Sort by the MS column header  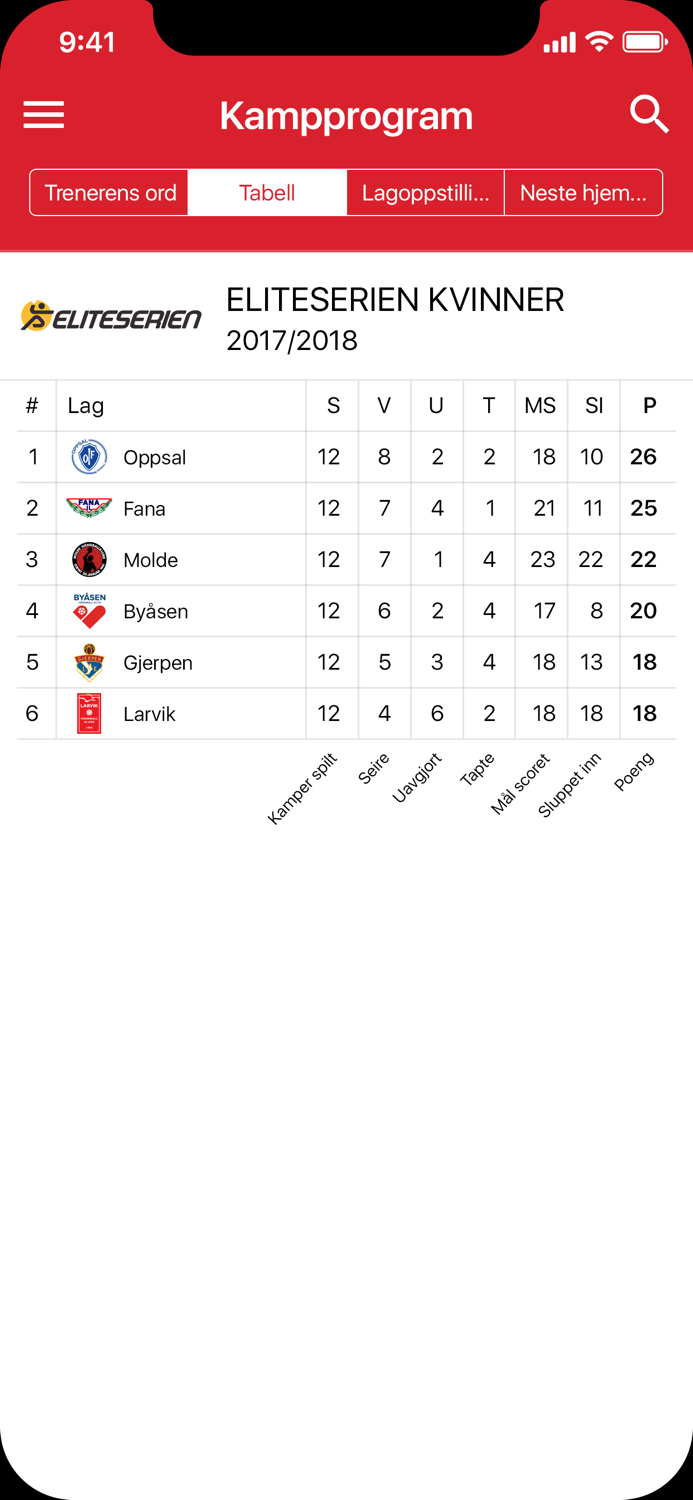click(540, 405)
